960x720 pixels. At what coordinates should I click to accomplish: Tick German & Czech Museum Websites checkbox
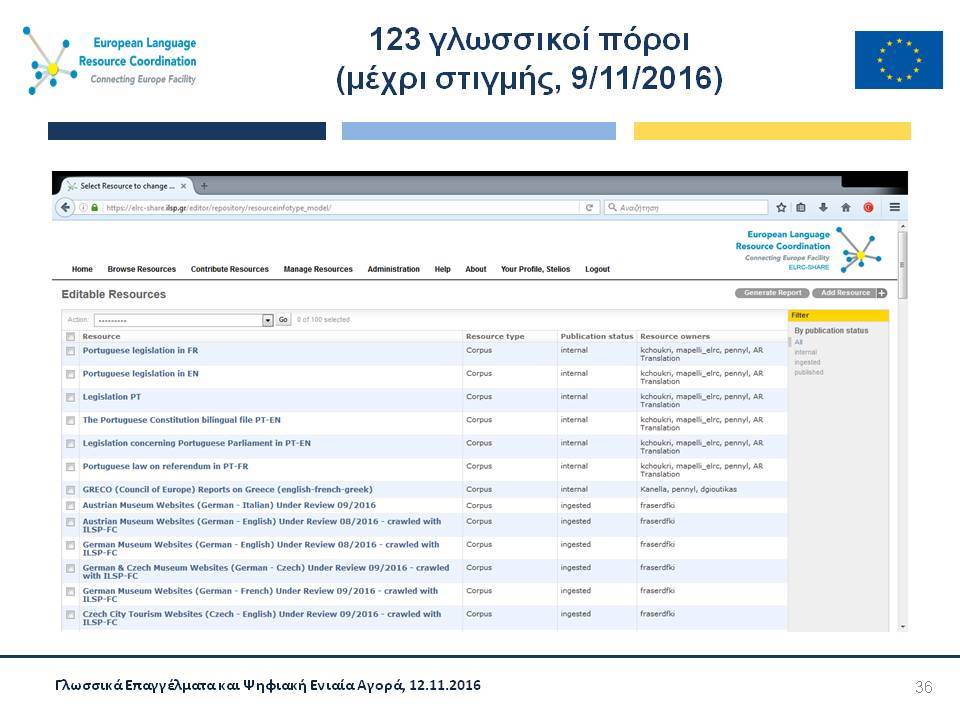pyautogui.click(x=70, y=568)
